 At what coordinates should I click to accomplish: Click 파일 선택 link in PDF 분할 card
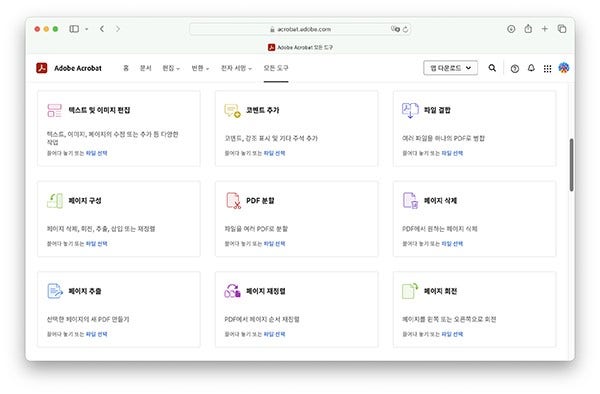click(274, 244)
